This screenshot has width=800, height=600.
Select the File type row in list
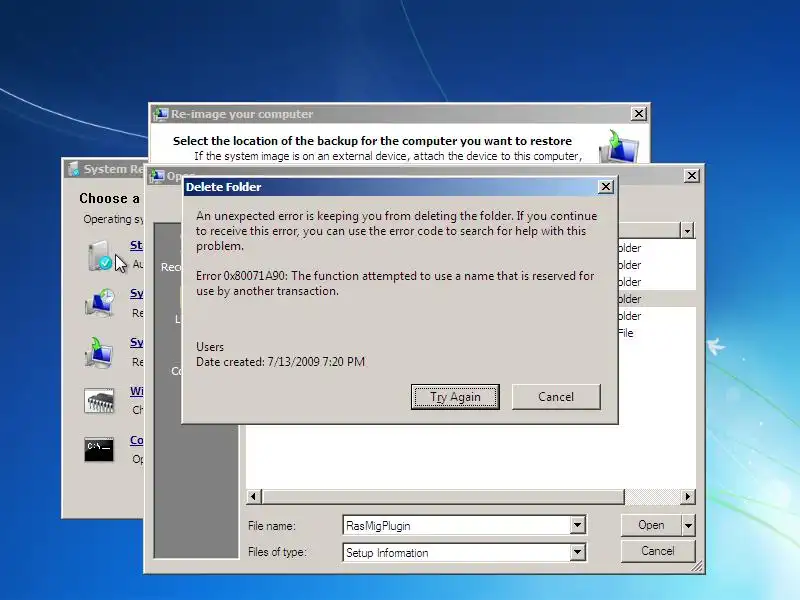[657, 333]
